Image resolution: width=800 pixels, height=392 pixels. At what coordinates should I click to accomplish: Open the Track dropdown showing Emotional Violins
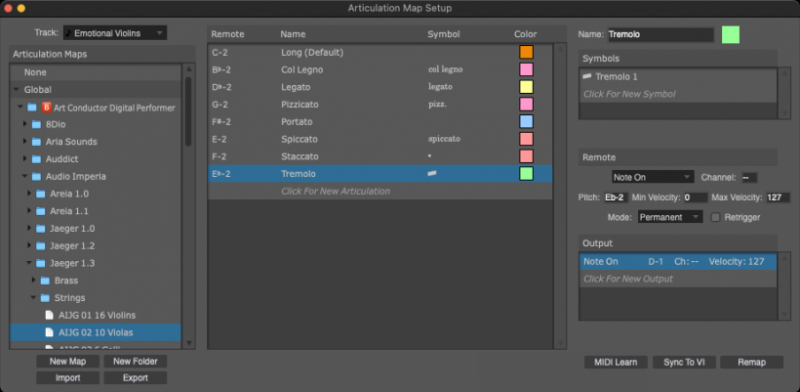pyautogui.click(x=115, y=33)
